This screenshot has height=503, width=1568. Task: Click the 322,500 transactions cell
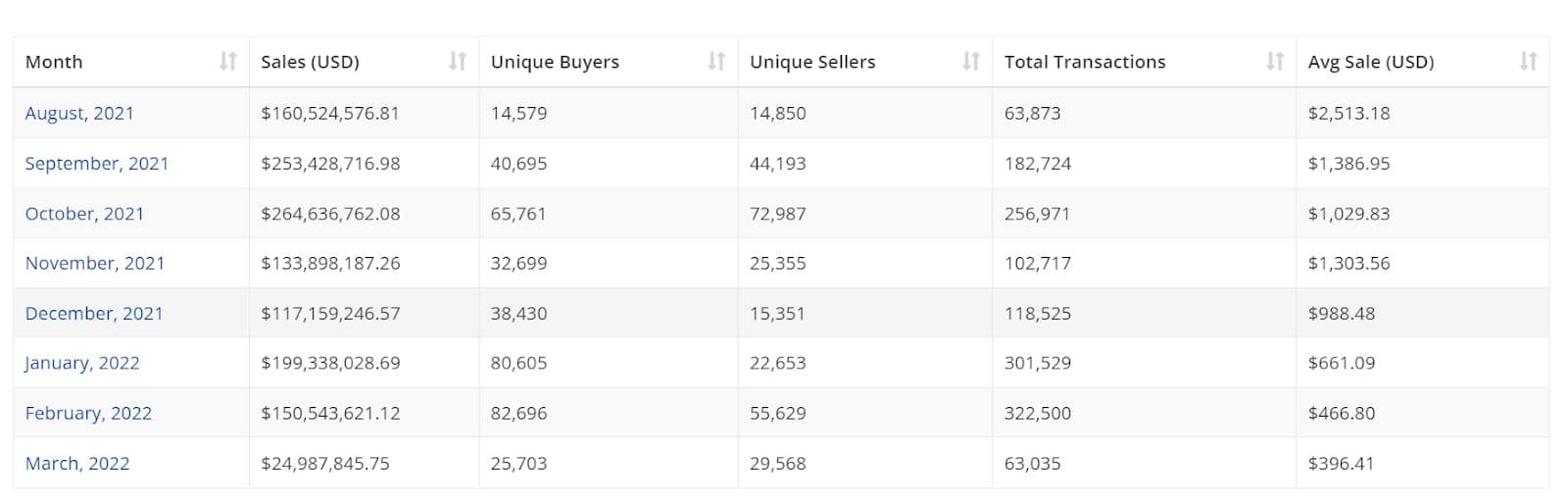(x=1145, y=414)
